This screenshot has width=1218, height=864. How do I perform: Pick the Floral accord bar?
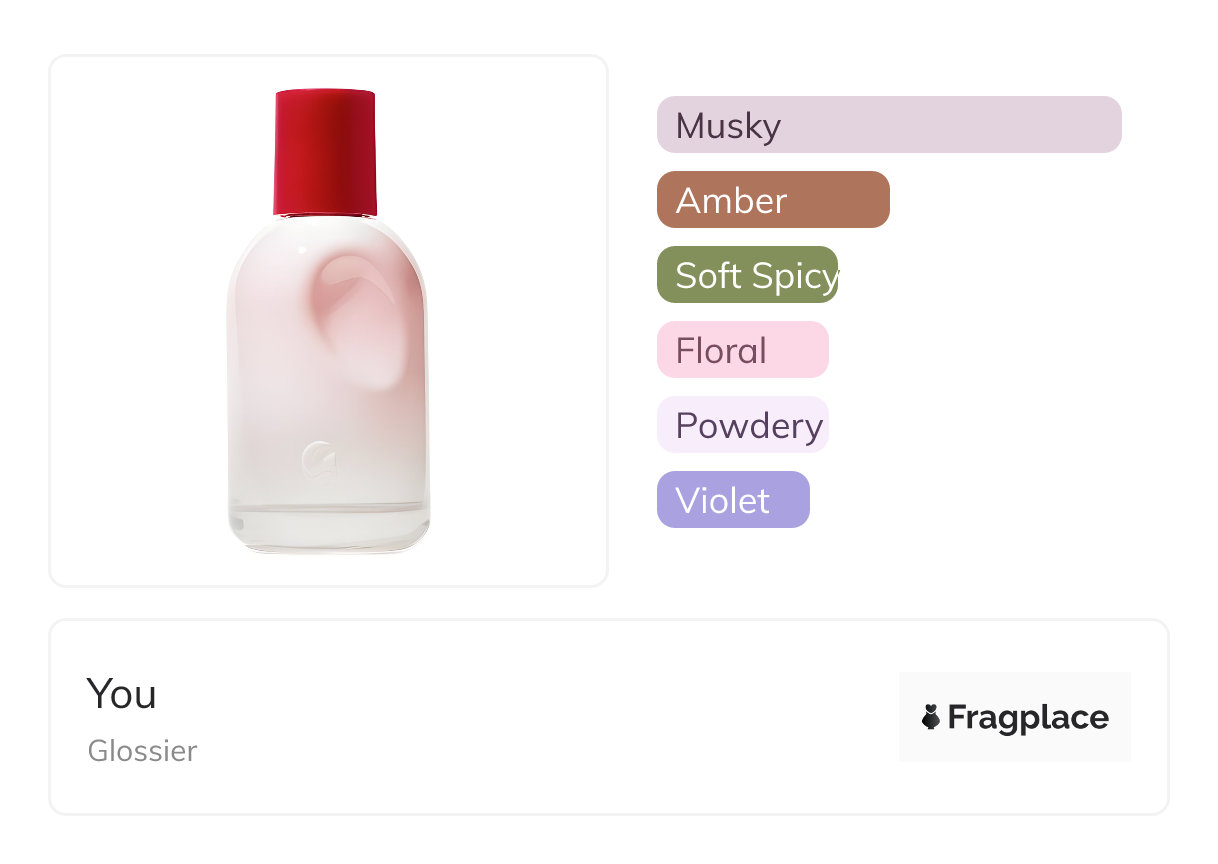point(742,350)
